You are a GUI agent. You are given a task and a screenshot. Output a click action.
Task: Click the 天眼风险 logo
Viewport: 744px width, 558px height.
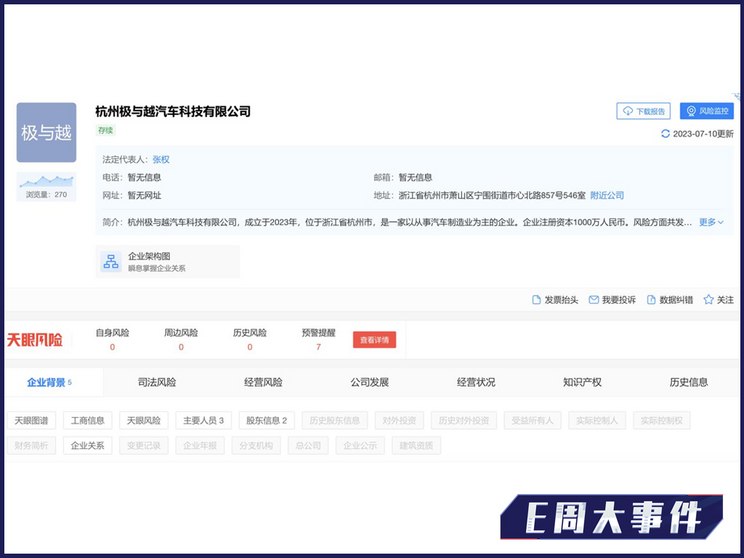[35, 340]
